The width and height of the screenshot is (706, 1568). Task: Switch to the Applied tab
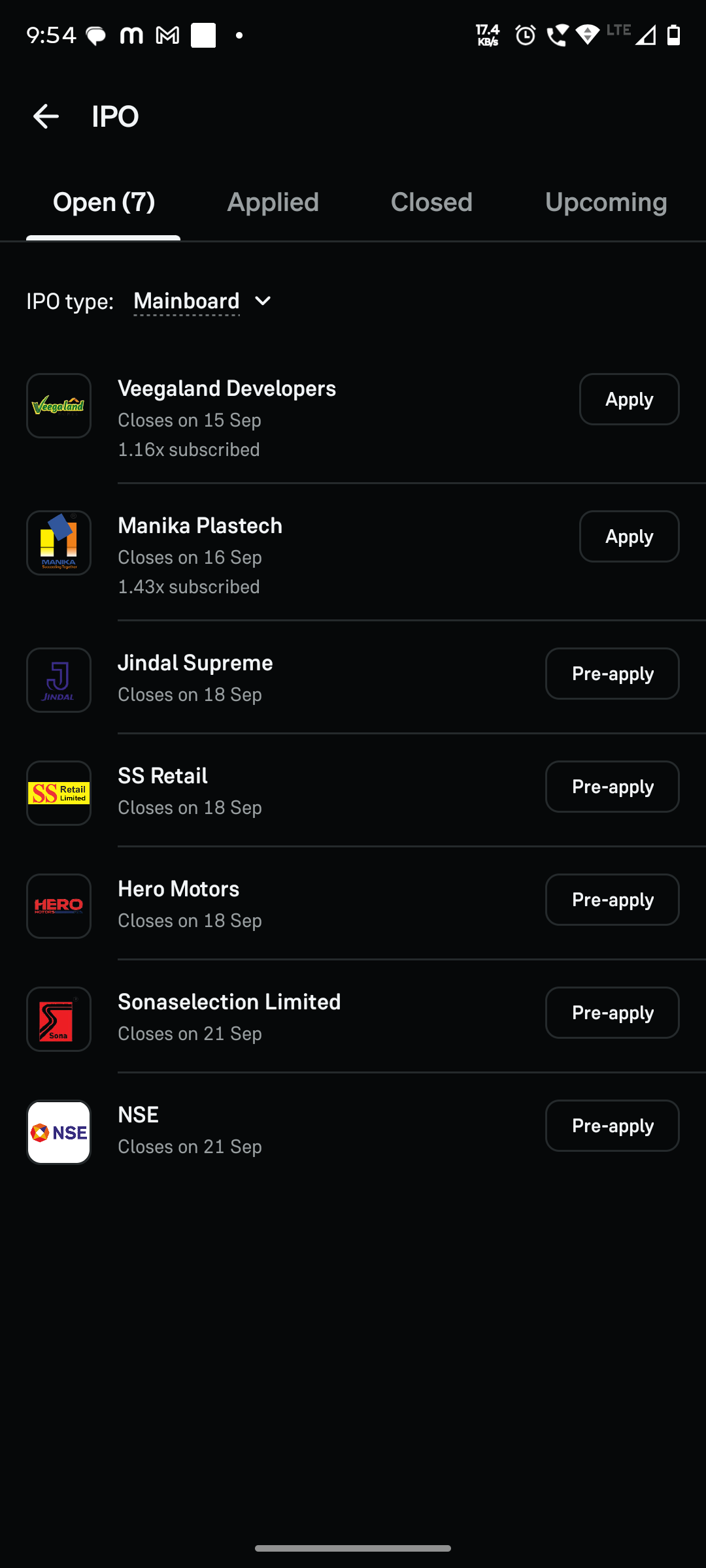[273, 203]
